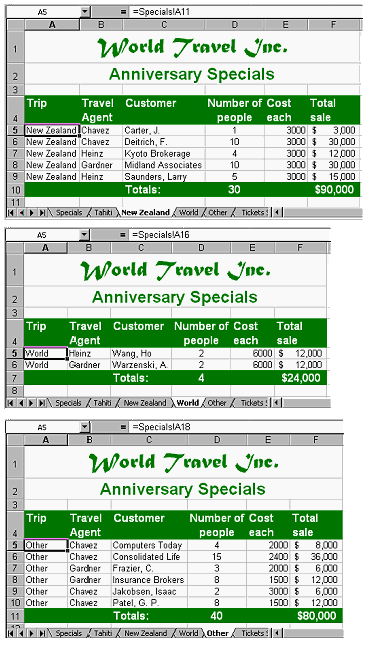Select cell 'Saunders, Larry'
Viewport: 365px width, 647px height.
coord(164,177)
